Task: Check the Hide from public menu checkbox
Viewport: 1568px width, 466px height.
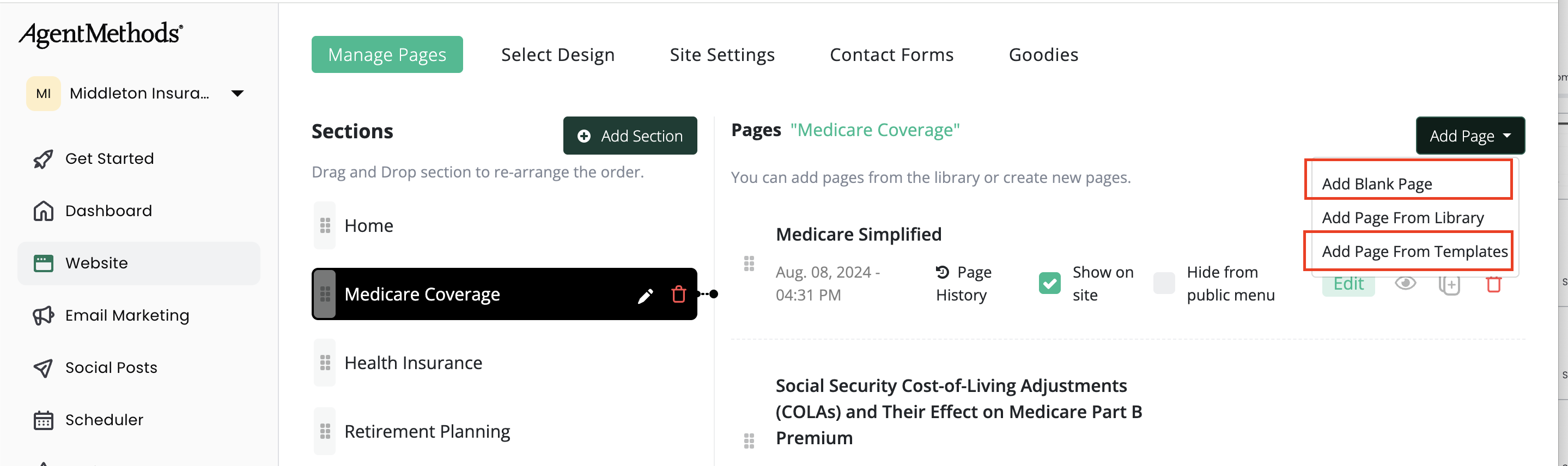Action: 1164,284
